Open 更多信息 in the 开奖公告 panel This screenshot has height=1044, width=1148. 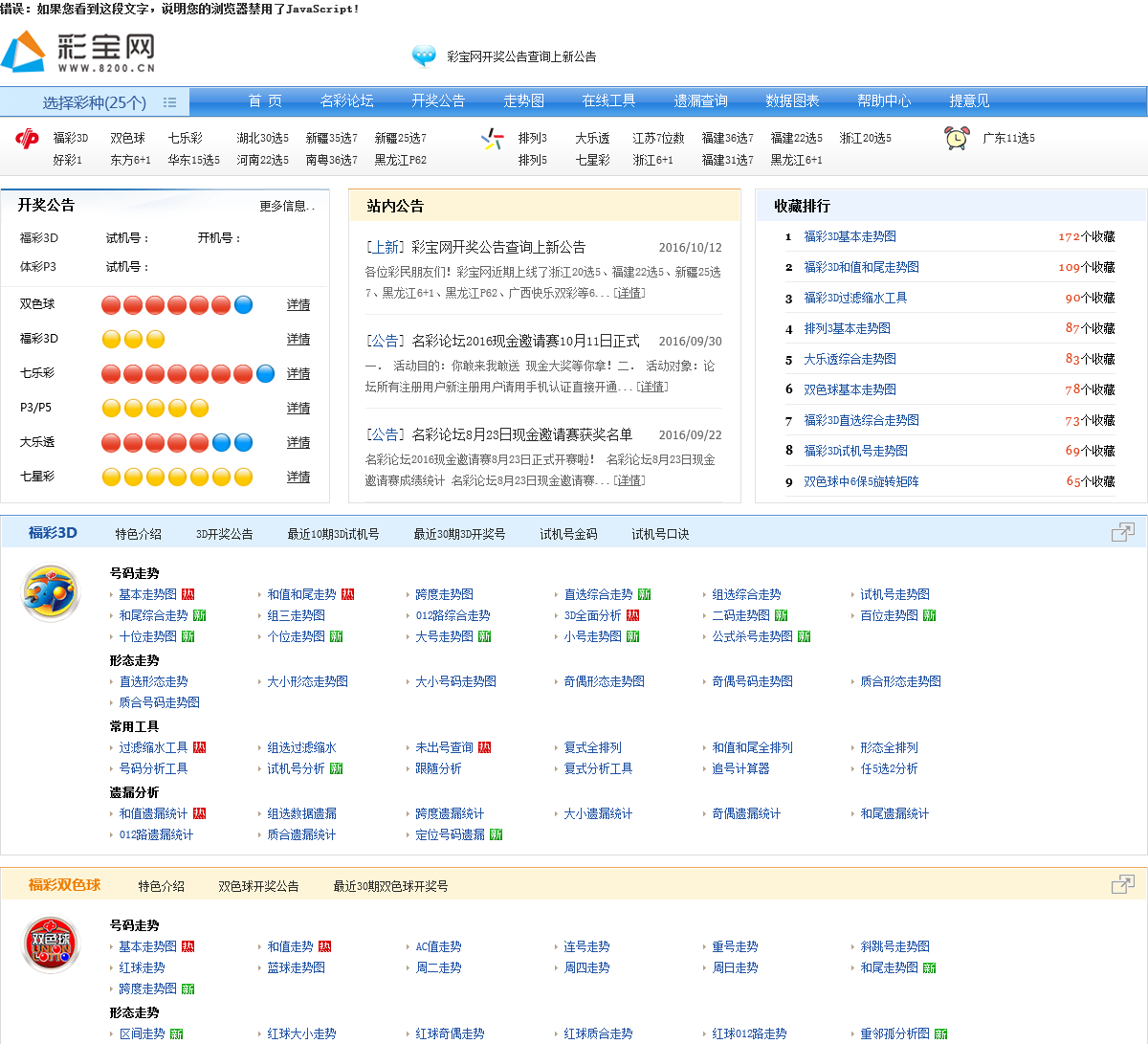[287, 206]
